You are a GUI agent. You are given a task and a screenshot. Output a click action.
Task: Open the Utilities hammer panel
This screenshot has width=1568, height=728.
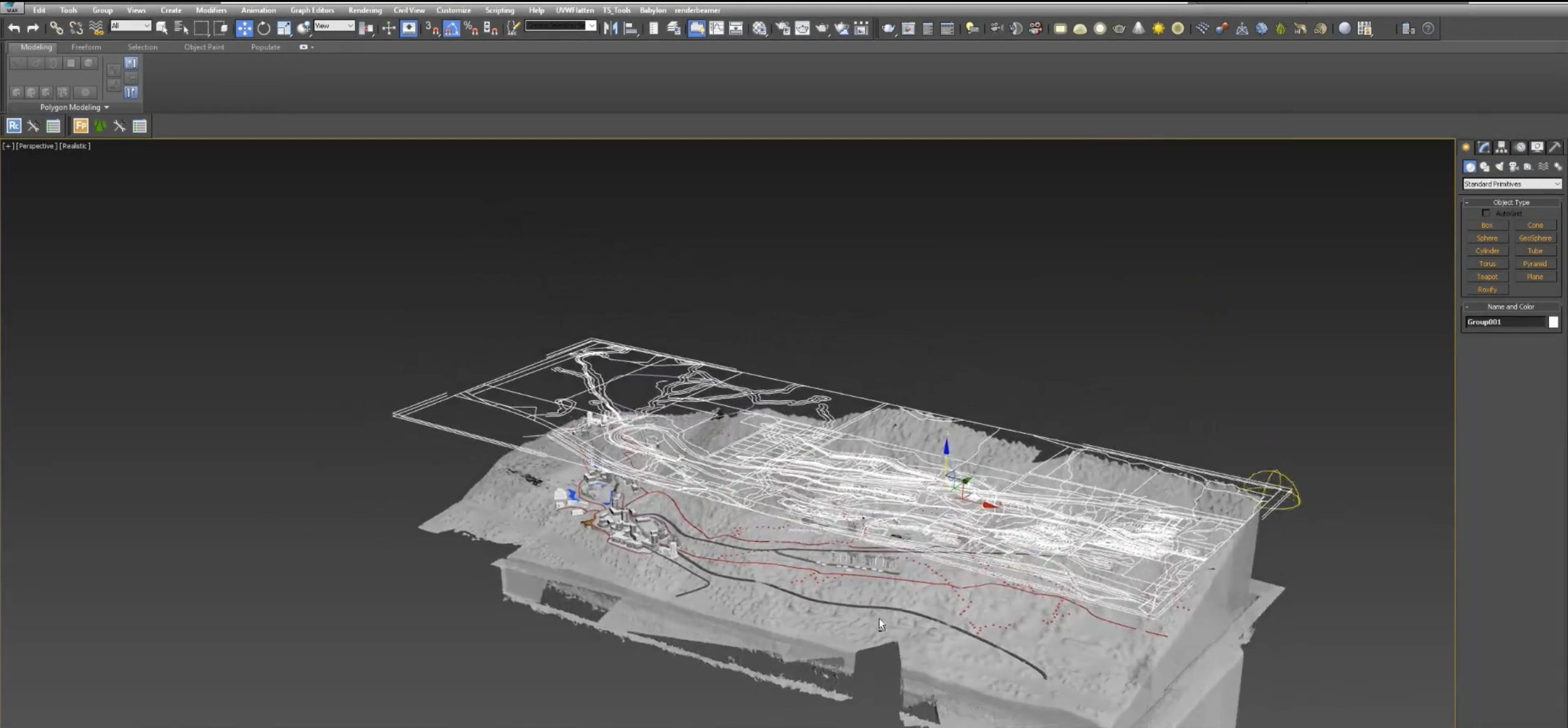pos(1554,147)
